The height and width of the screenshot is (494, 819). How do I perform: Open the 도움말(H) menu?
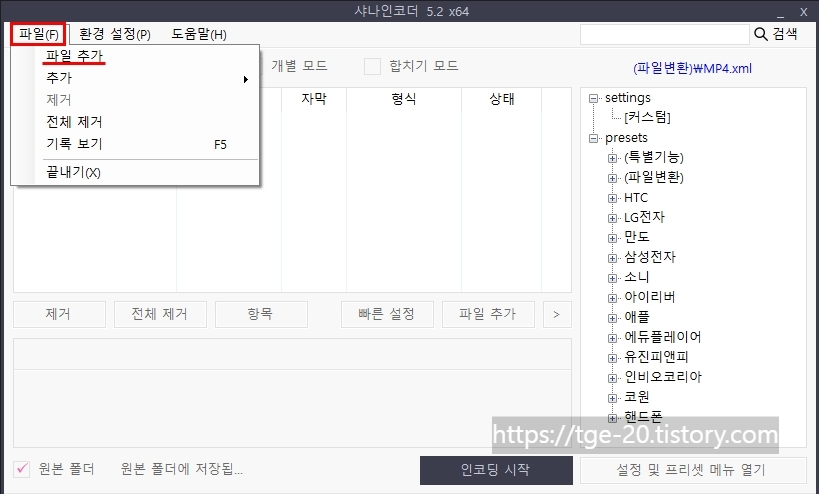[199, 34]
